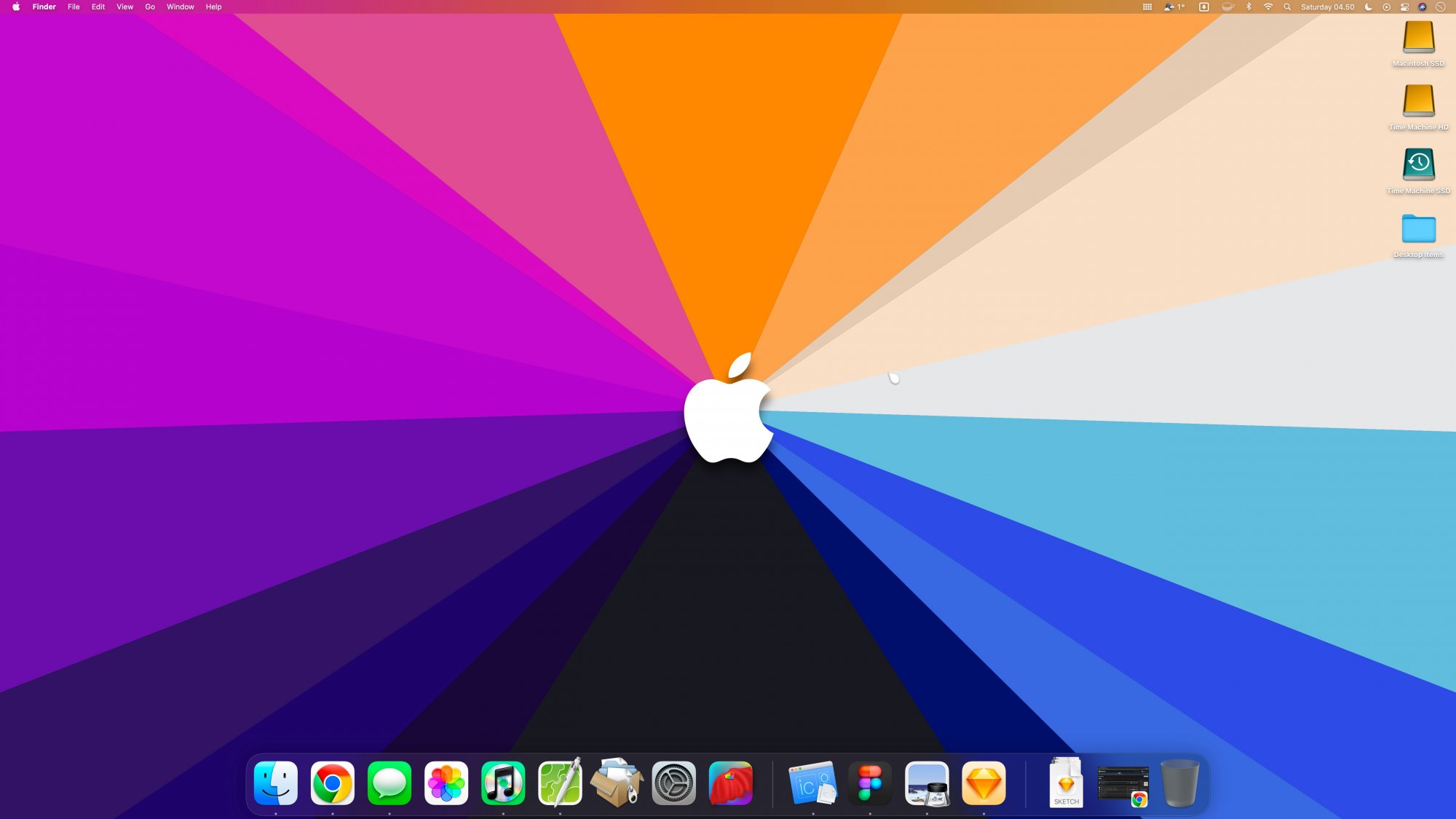Toggle Do Not Disturb moon icon
Screen dimensions: 1456x819
[x=1369, y=7]
